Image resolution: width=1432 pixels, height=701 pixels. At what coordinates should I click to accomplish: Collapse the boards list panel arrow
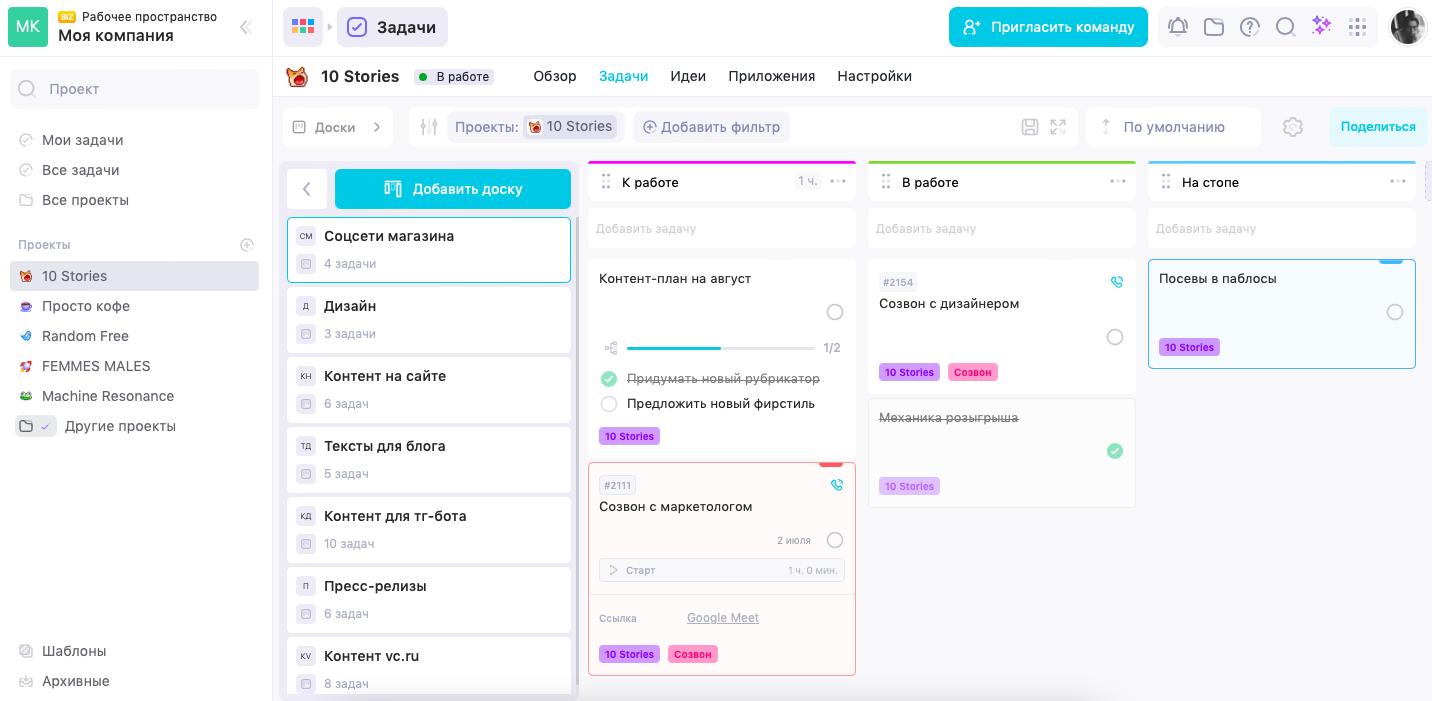pos(307,189)
